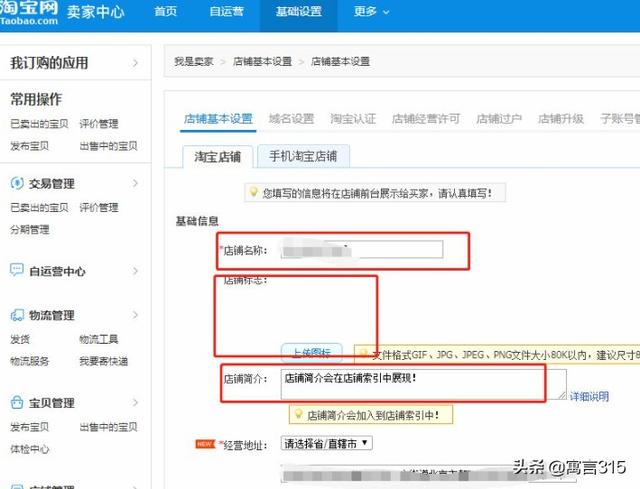The height and width of the screenshot is (489, 640).
Task: Go to the 淘宝认证 tab
Action: (353, 119)
